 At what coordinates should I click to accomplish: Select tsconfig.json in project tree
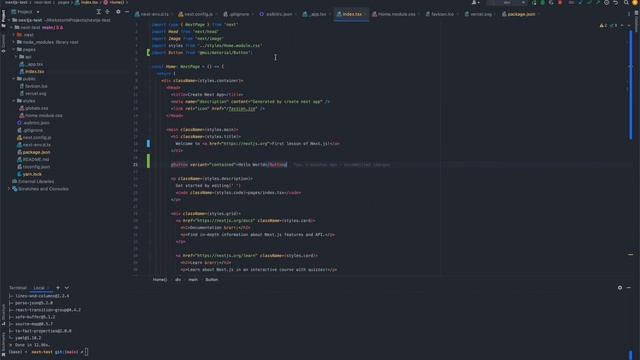coord(33,167)
